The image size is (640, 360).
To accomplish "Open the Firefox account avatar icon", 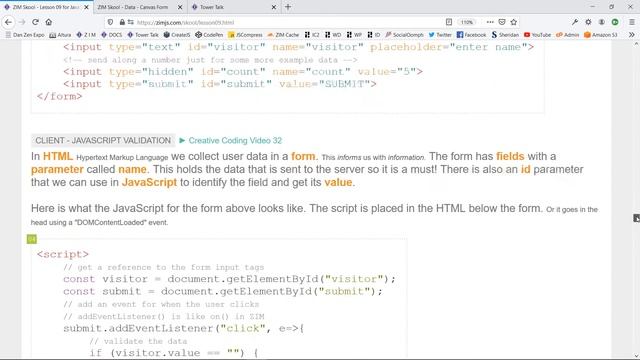I will coord(602,22).
